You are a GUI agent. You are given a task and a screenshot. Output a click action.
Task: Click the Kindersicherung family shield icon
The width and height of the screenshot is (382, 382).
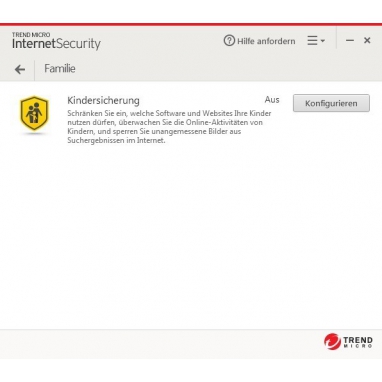pos(34,114)
